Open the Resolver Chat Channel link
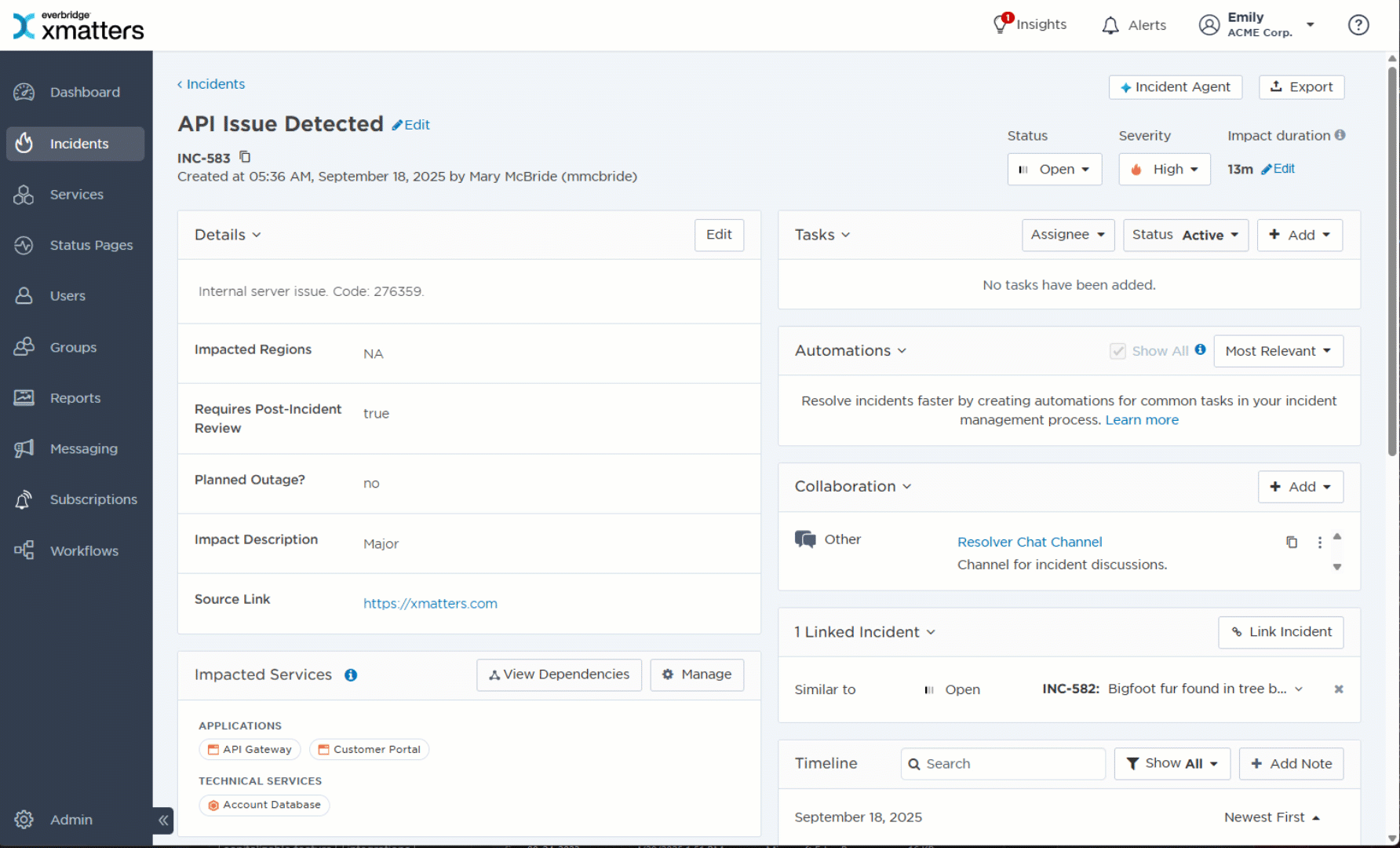 click(1030, 542)
